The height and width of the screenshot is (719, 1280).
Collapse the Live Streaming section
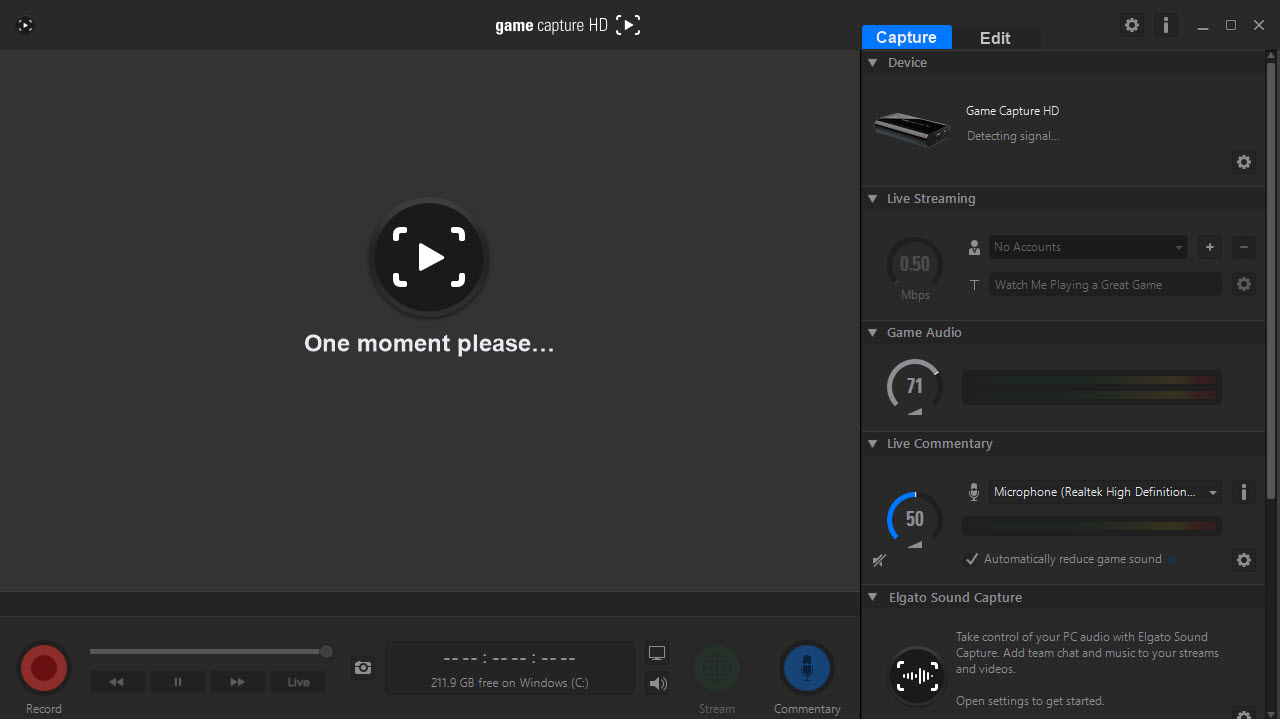pos(872,199)
